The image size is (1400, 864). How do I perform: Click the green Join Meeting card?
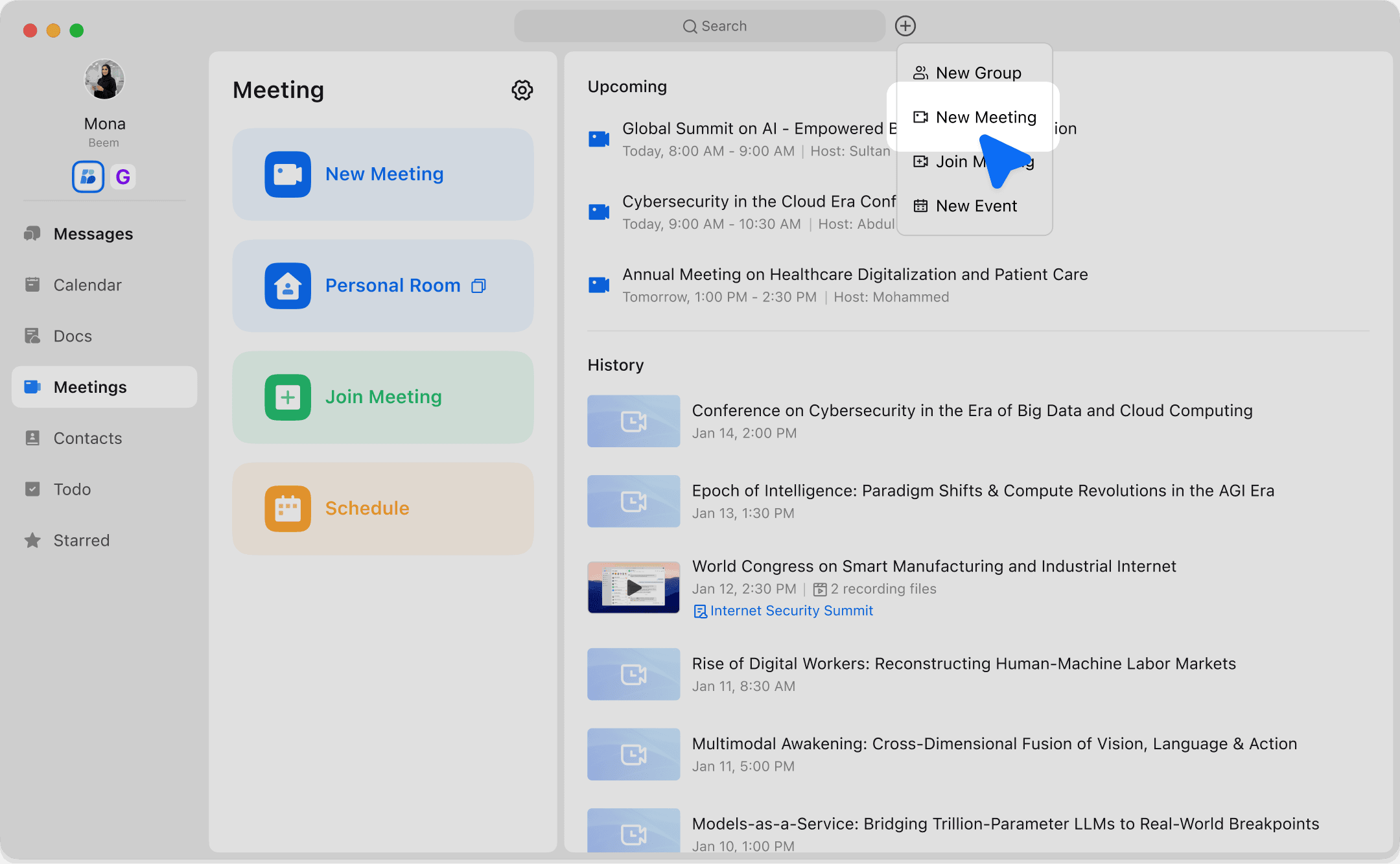(382, 397)
